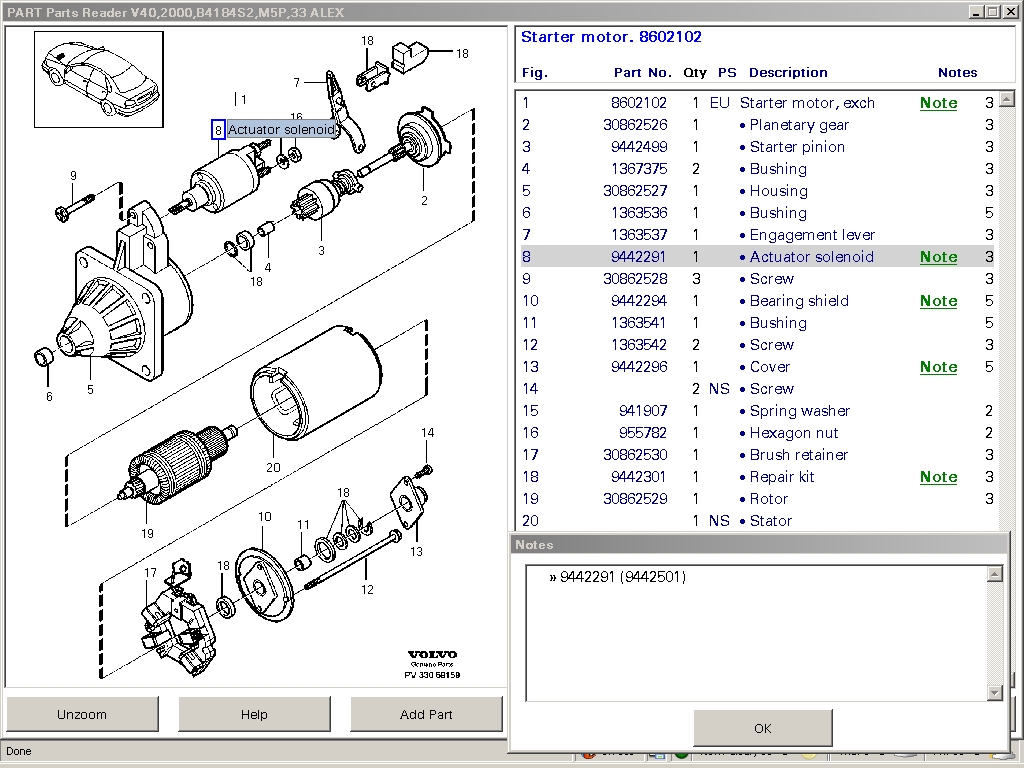
Task: Select the Spring washer row
Action: coord(758,411)
